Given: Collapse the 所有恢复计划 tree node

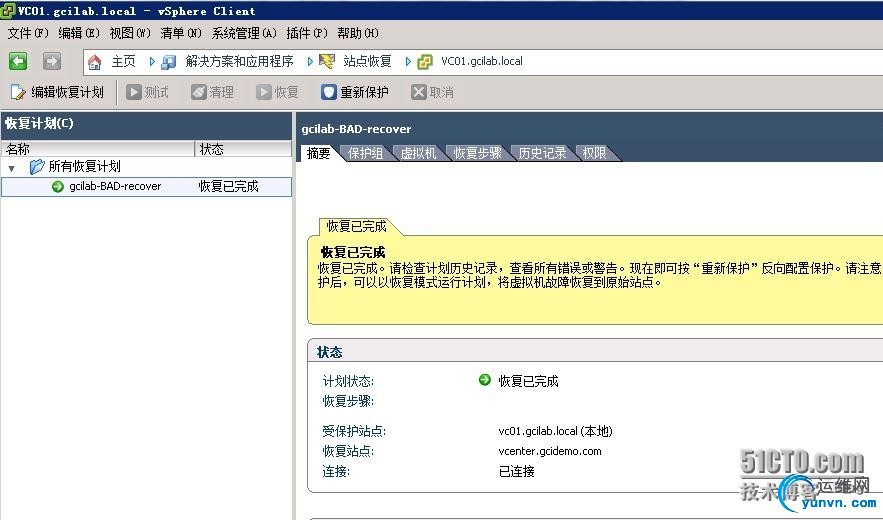Looking at the screenshot, I should pos(11,168).
